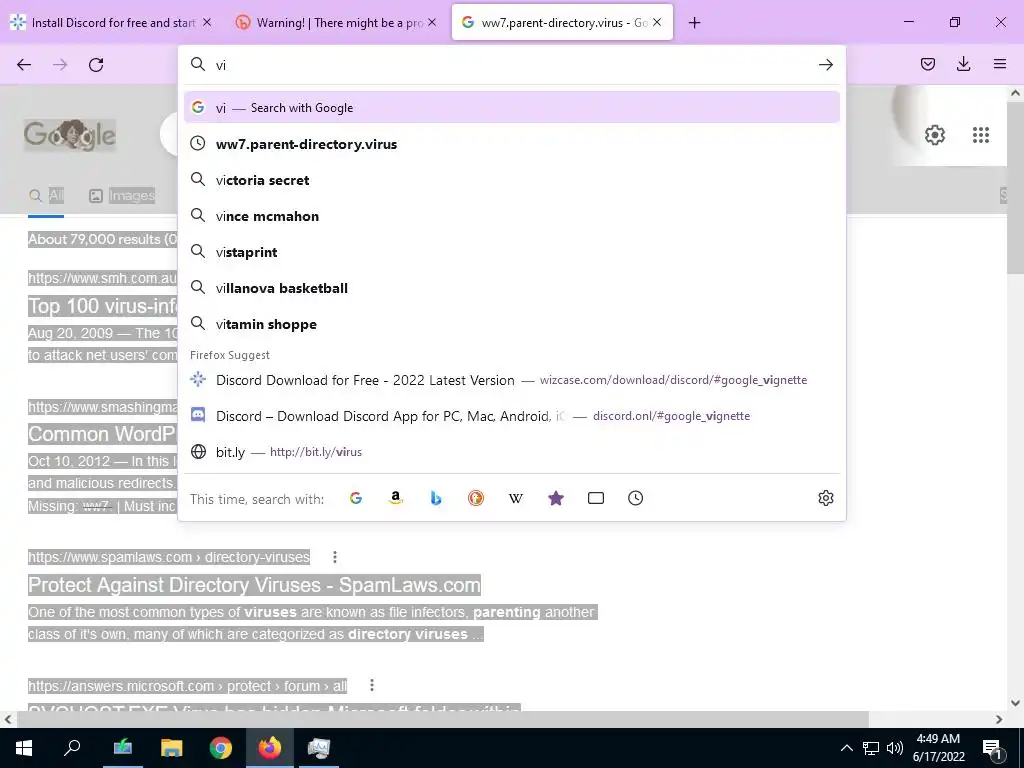Open Protect Against Directory Viruses result
This screenshot has height=768, width=1024.
tap(254, 584)
